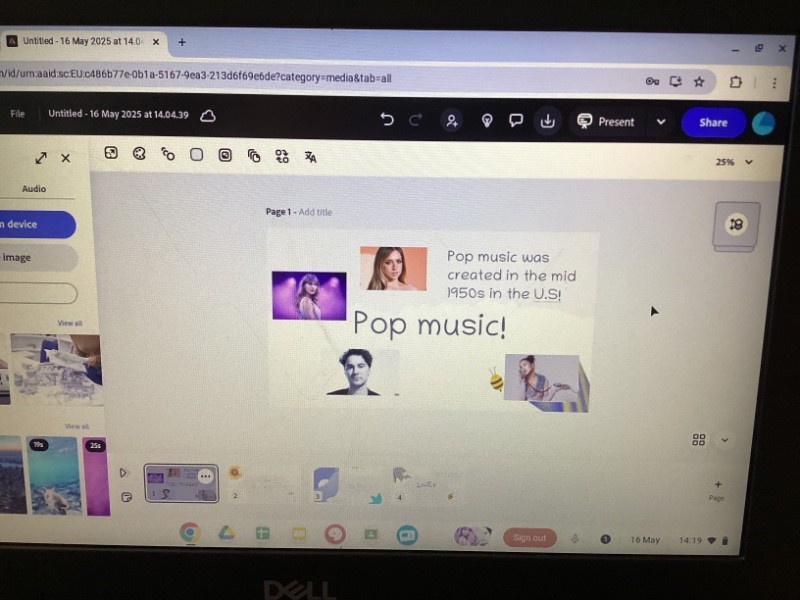
Task: Select the paper crafts photo thumbnail
Action: 56,369
